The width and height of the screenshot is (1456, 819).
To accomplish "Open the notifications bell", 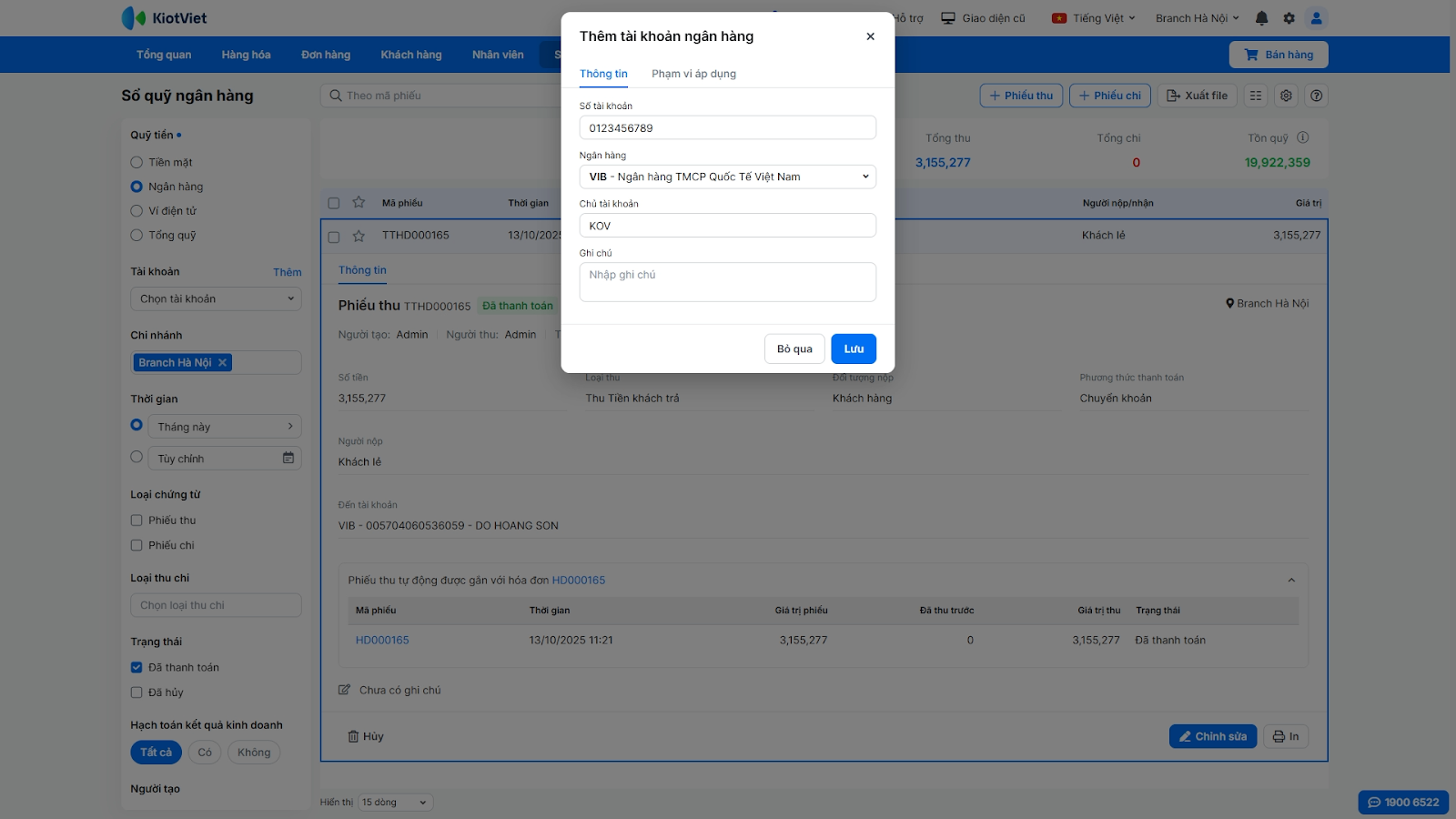I will 1261,18.
